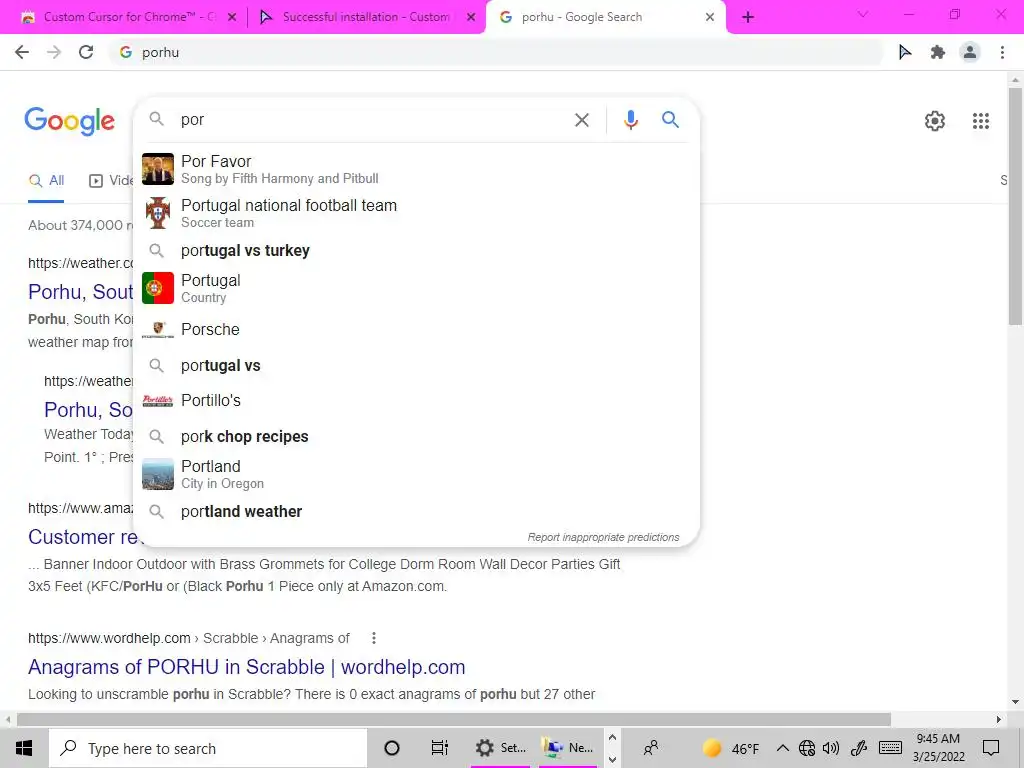
Task: Click the horizontal scrollbar thumb
Action: (x=454, y=720)
